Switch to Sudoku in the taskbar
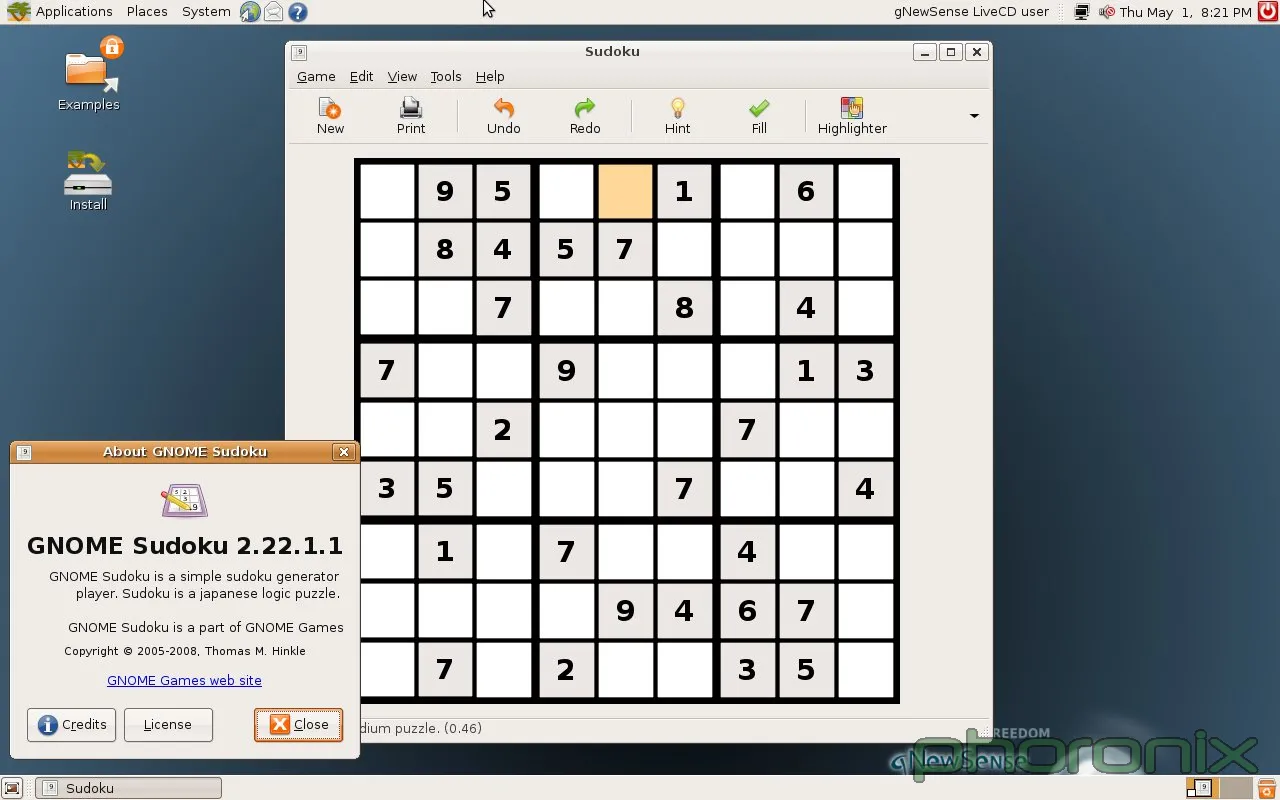 tap(129, 788)
